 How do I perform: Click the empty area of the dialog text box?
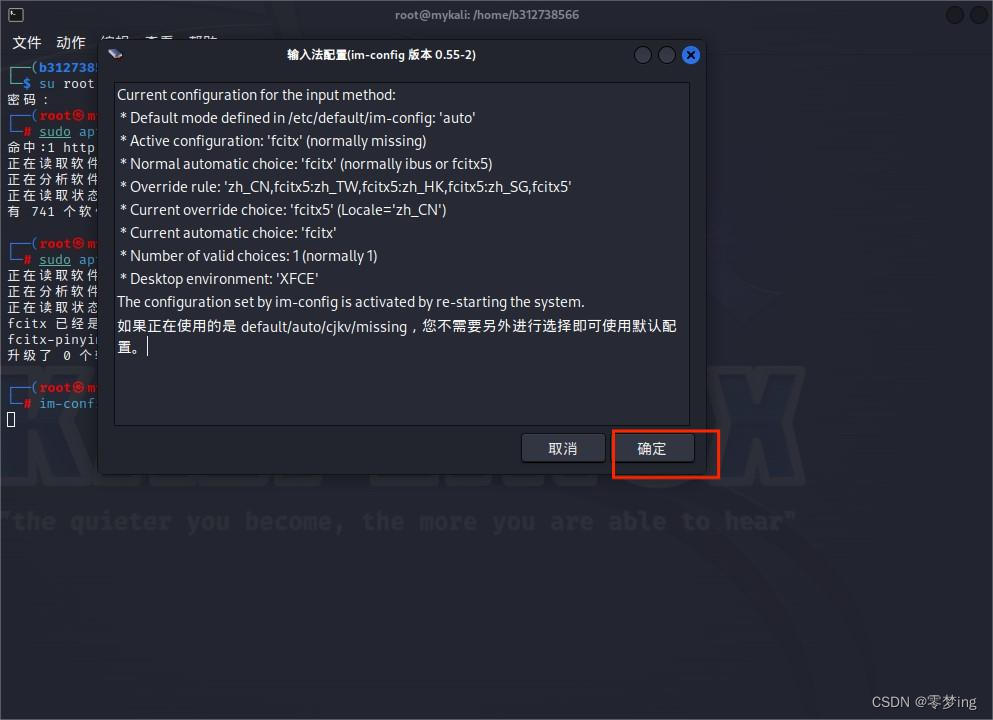[x=402, y=391]
